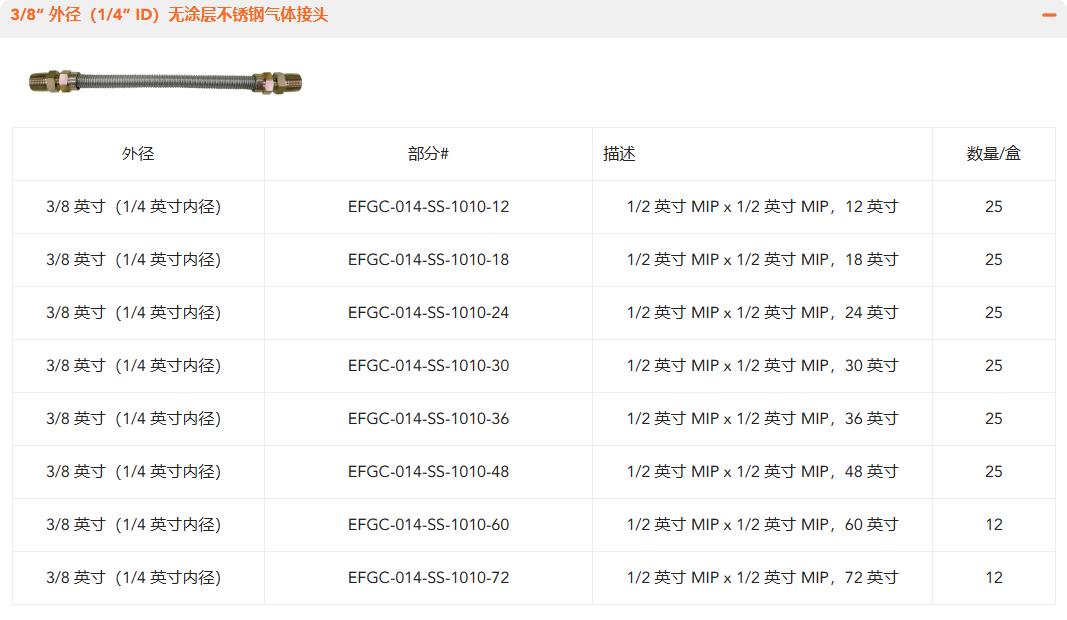Click quantity 12 in the 60-inch row
The width and height of the screenshot is (1067, 620).
coord(993,525)
